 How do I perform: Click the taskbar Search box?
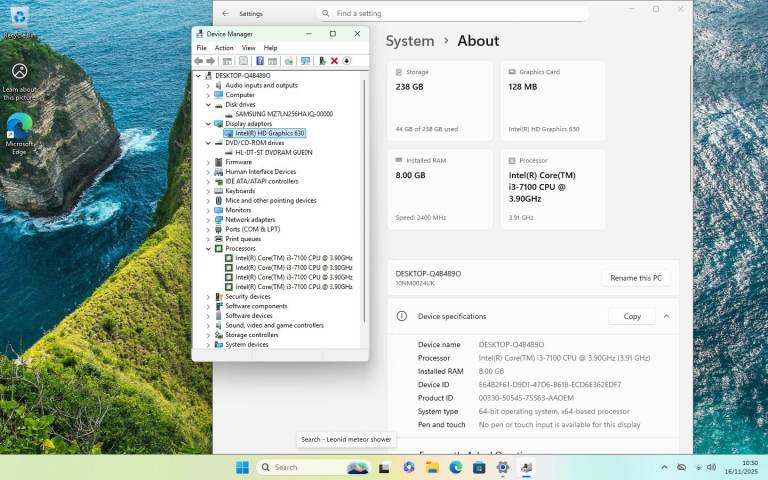point(312,467)
